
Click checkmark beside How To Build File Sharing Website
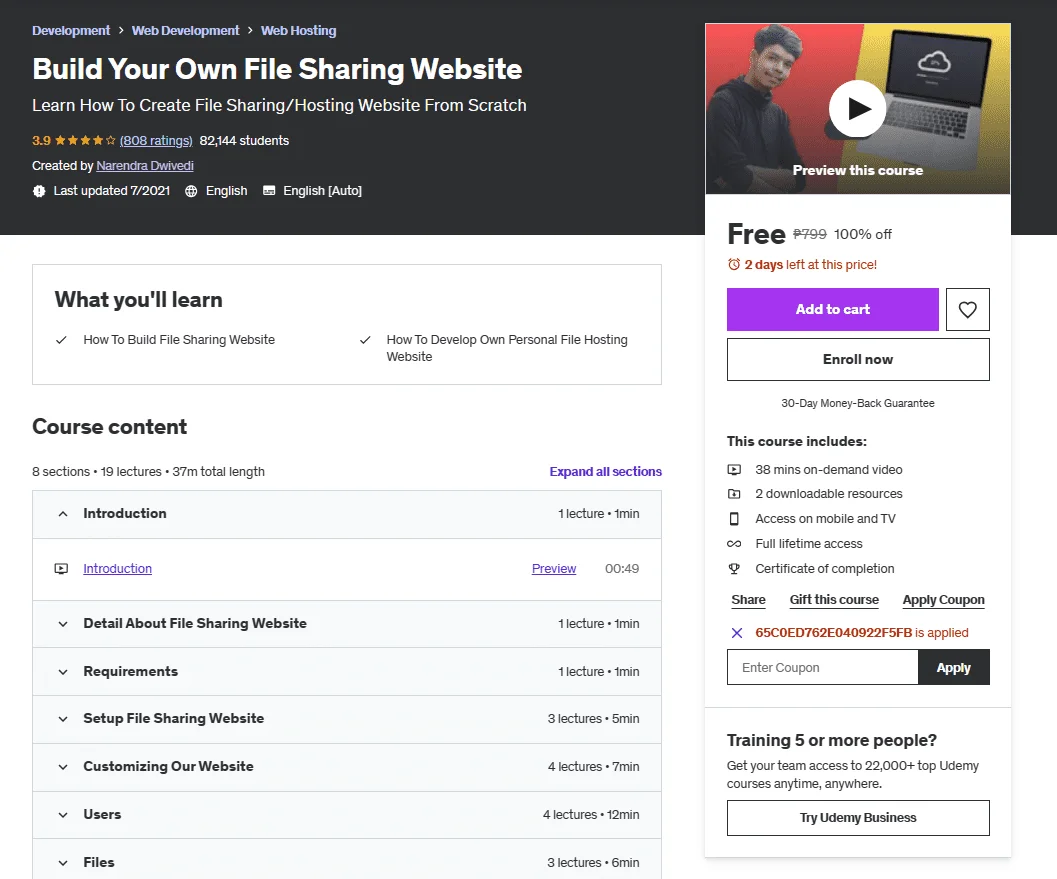pyautogui.click(x=61, y=340)
